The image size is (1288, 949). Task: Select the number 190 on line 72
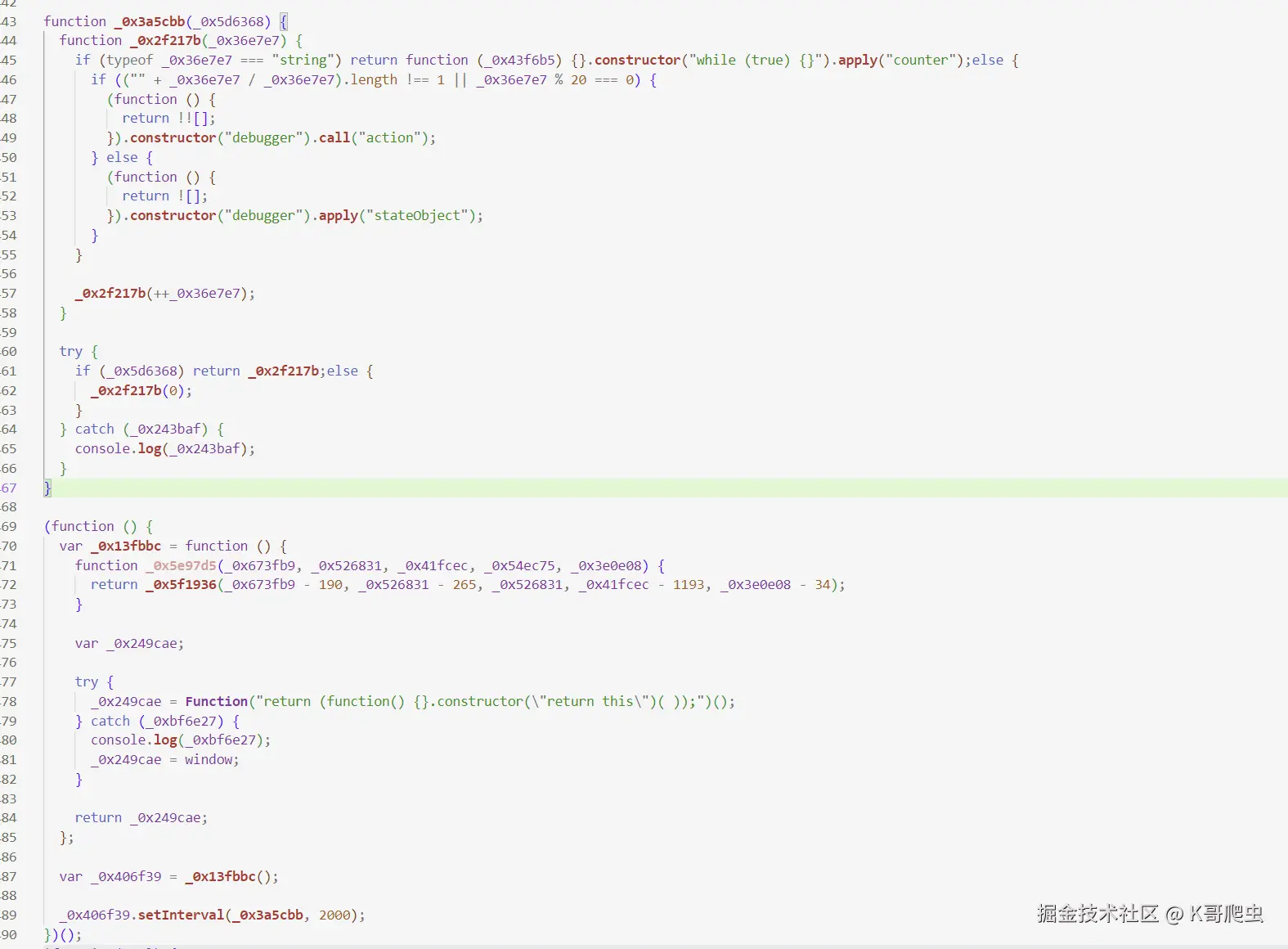click(330, 584)
